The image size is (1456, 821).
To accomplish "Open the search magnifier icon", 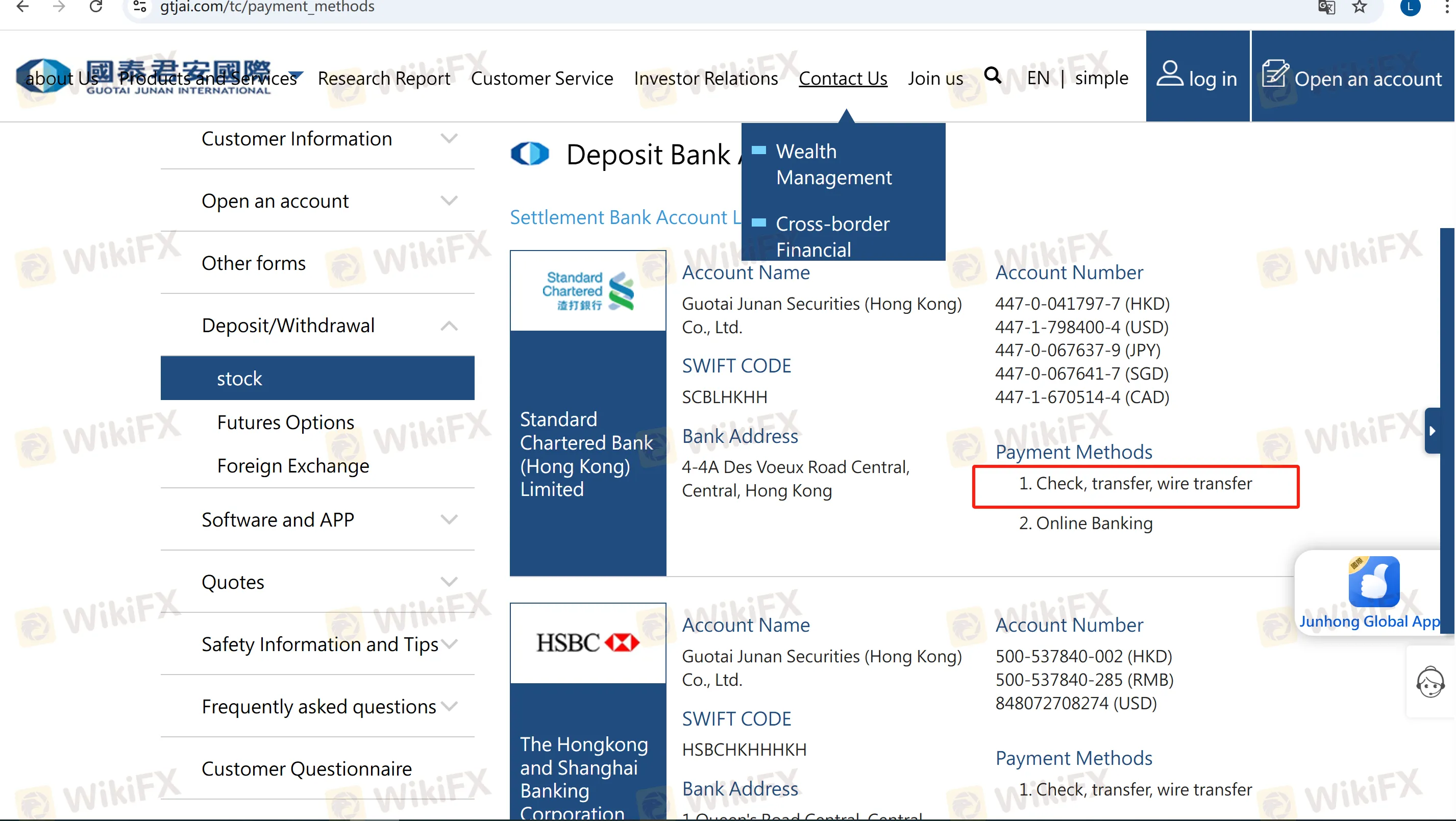I will coord(994,76).
